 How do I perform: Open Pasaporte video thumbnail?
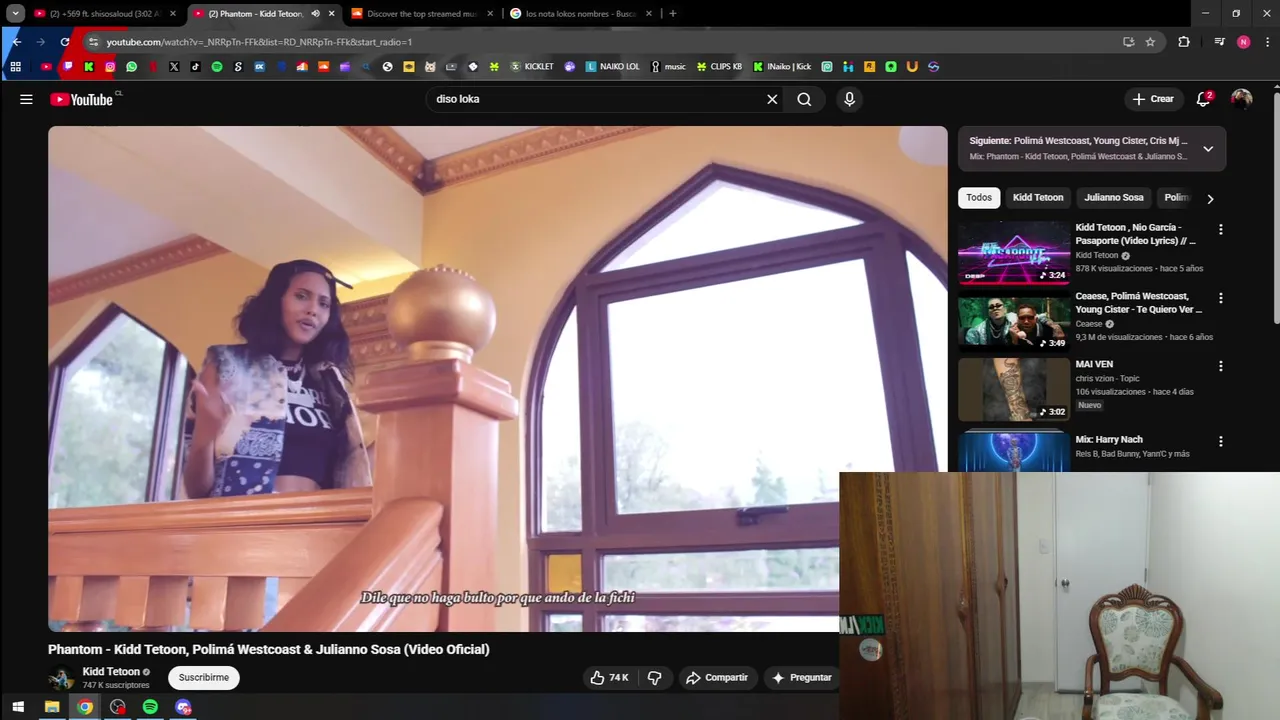[x=1014, y=253]
